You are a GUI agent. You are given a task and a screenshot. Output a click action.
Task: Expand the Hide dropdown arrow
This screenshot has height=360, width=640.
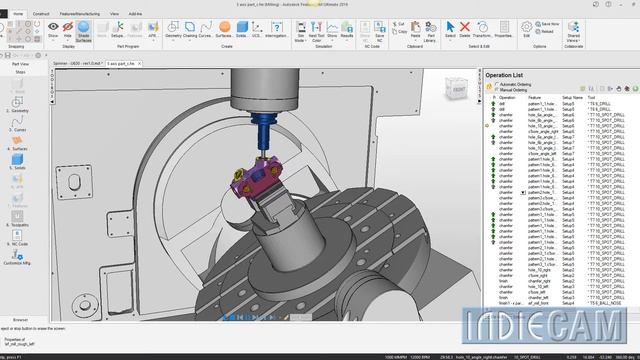click(x=68, y=40)
